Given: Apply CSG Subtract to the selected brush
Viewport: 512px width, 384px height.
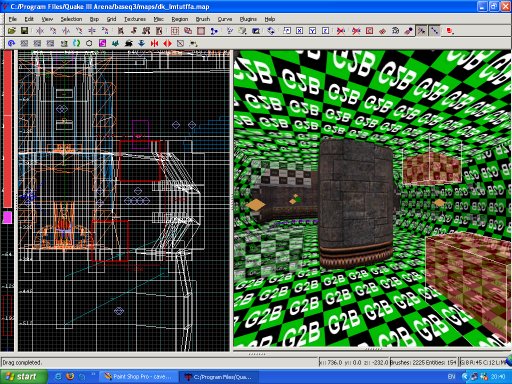Looking at the screenshot, I should [x=175, y=31].
